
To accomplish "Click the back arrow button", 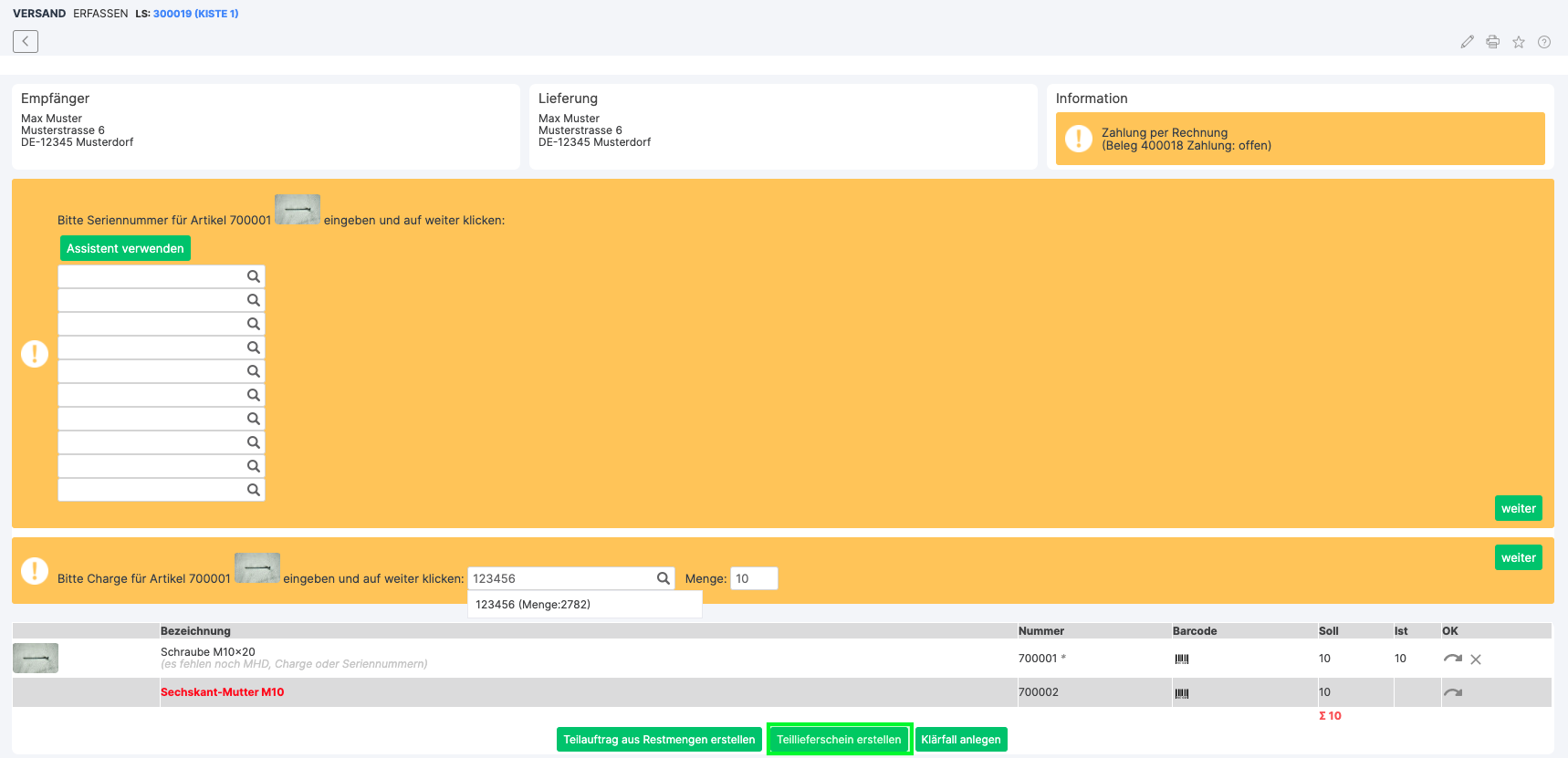I will pos(26,41).
